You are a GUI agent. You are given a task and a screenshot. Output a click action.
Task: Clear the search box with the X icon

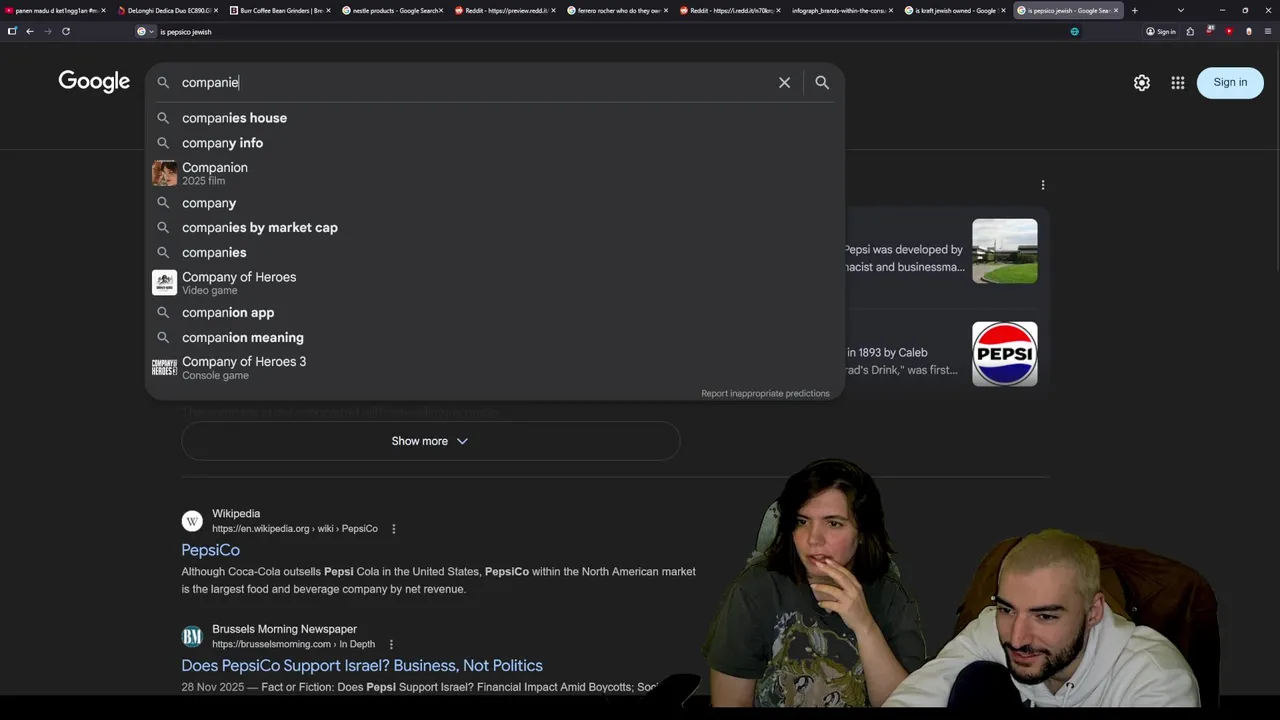click(784, 83)
